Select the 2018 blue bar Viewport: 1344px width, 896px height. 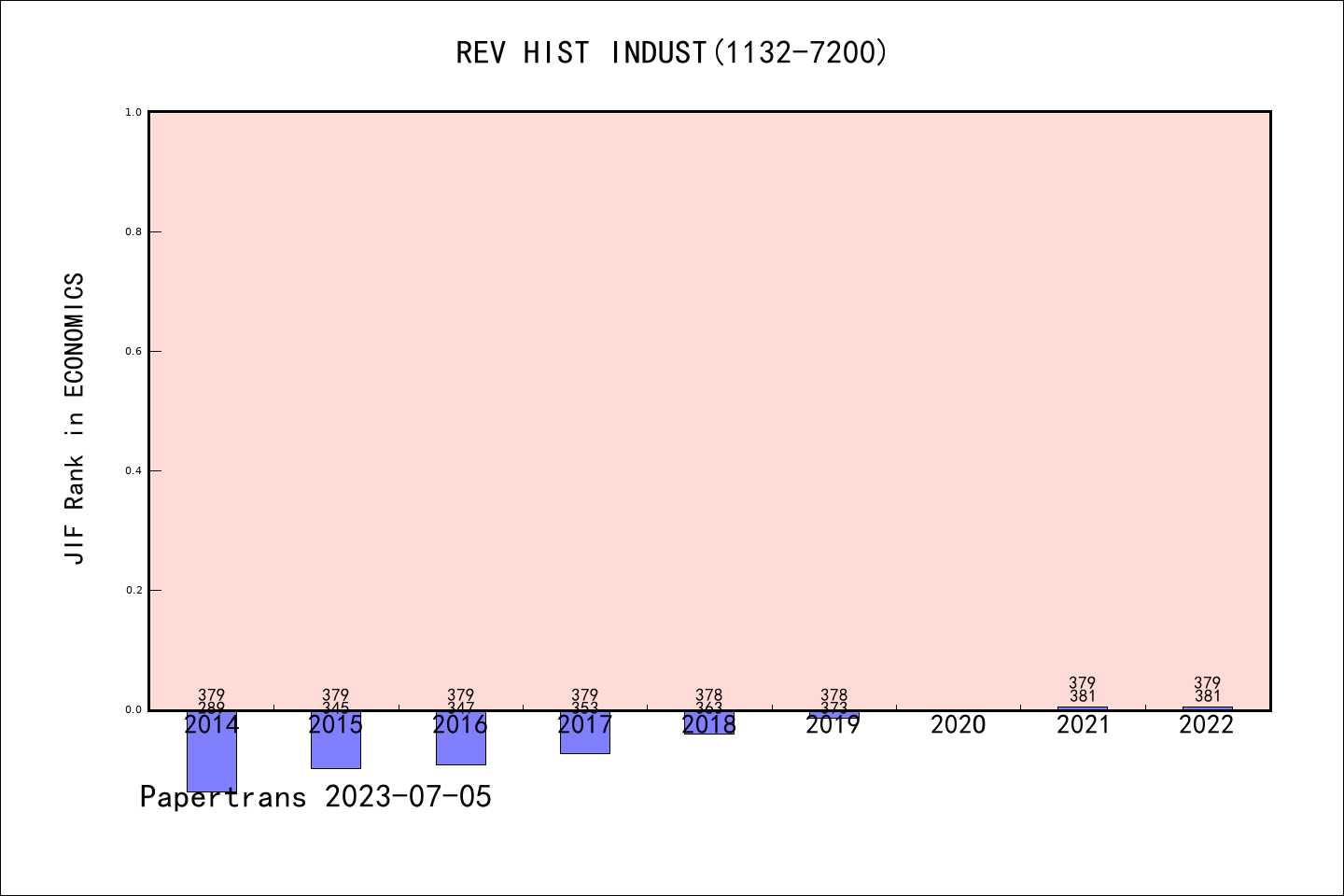tap(709, 722)
